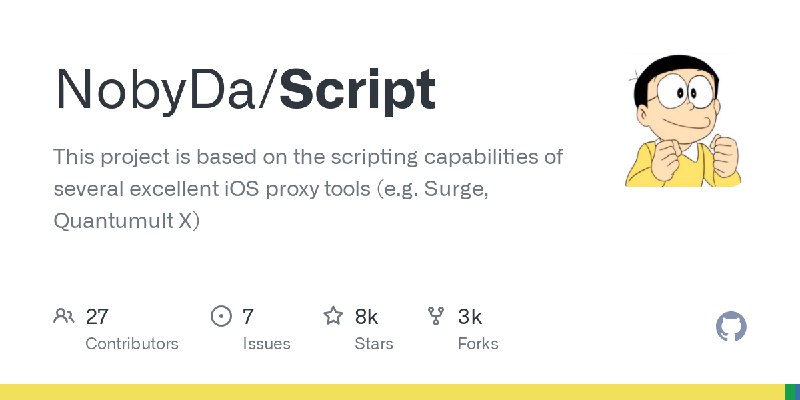Click the Stars label
Viewport: 800px width, 400px height.
point(374,343)
